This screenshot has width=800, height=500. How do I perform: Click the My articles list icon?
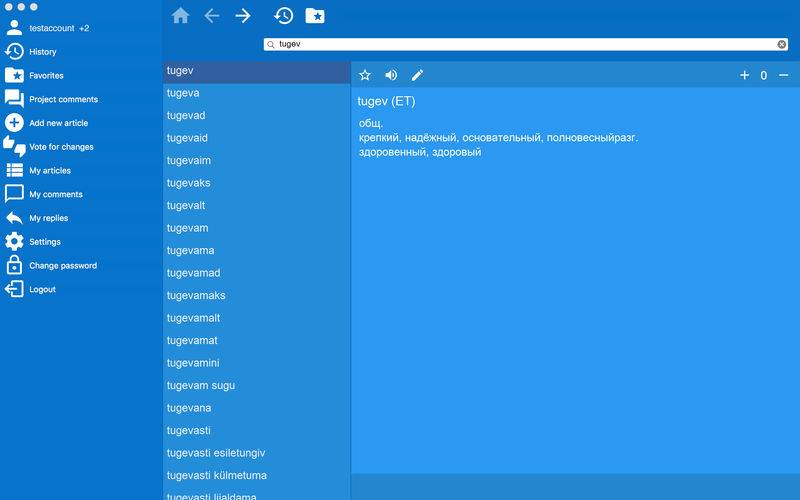tap(14, 170)
